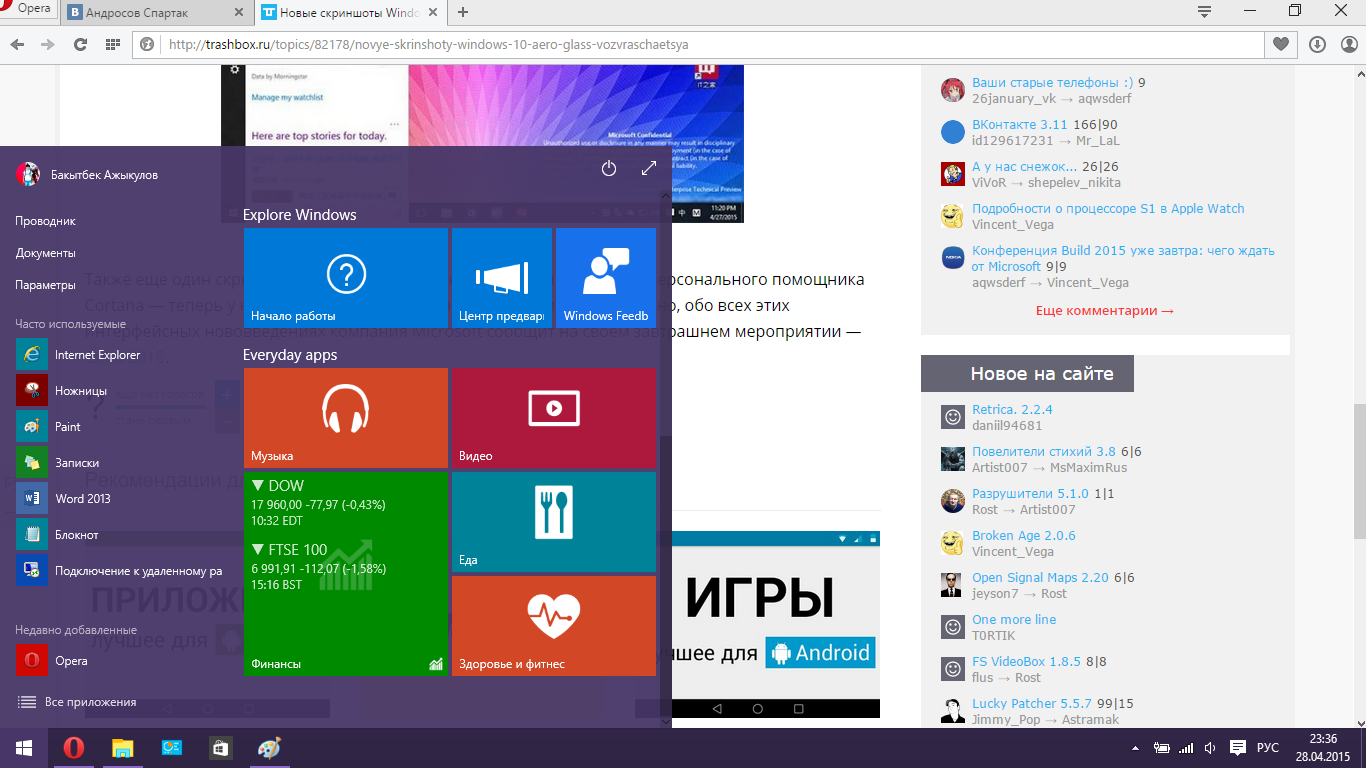Open the Центр предварительной оценки megaphone tile
This screenshot has height=768, width=1366.
point(502,278)
